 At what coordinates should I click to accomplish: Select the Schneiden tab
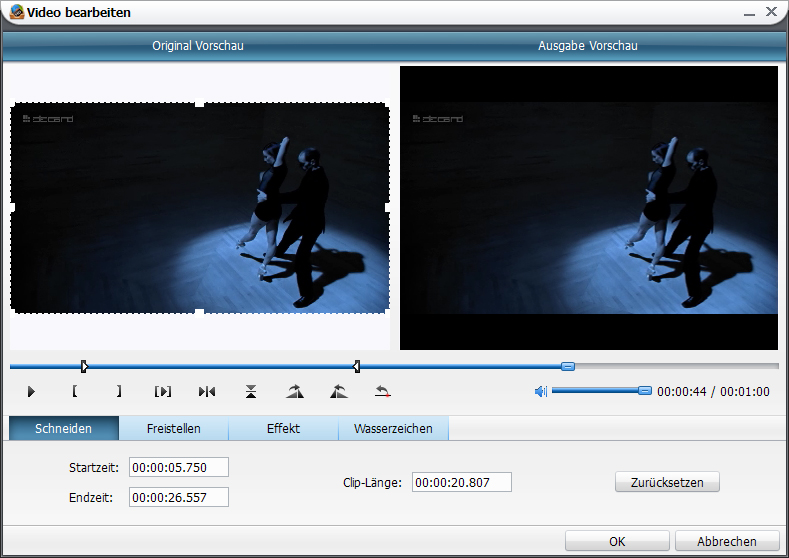[63, 429]
